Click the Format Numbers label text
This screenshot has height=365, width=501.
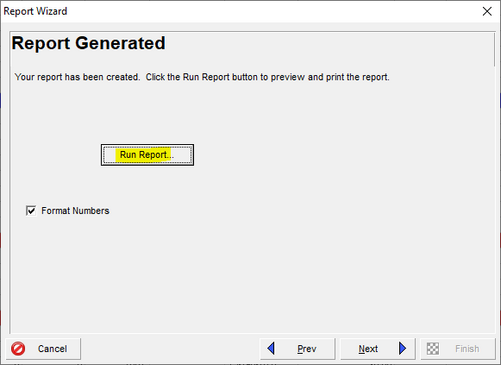(75, 211)
